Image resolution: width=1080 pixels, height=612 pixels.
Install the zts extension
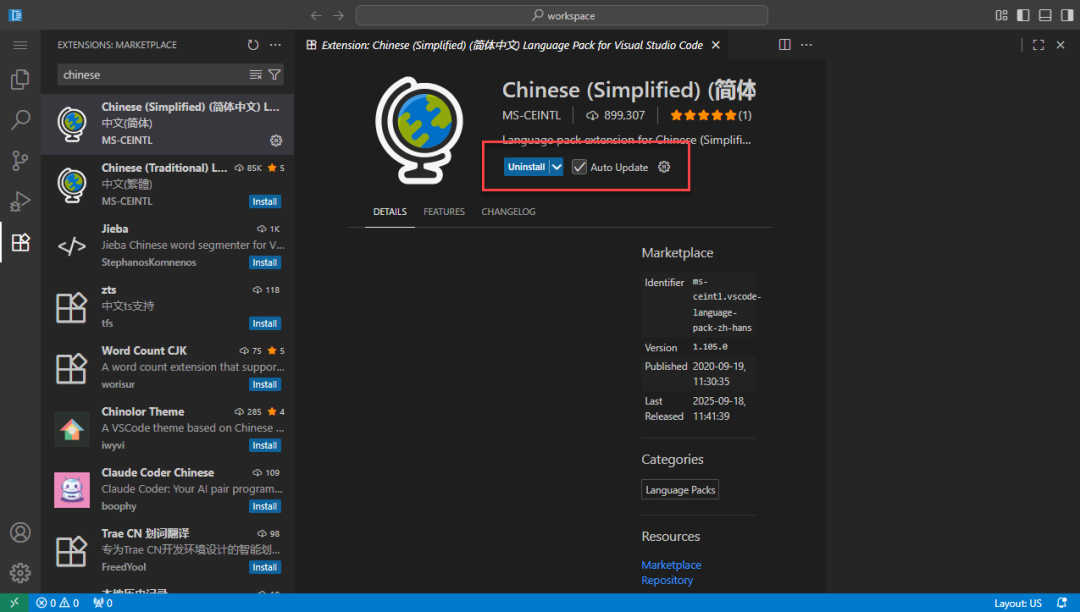[264, 324]
